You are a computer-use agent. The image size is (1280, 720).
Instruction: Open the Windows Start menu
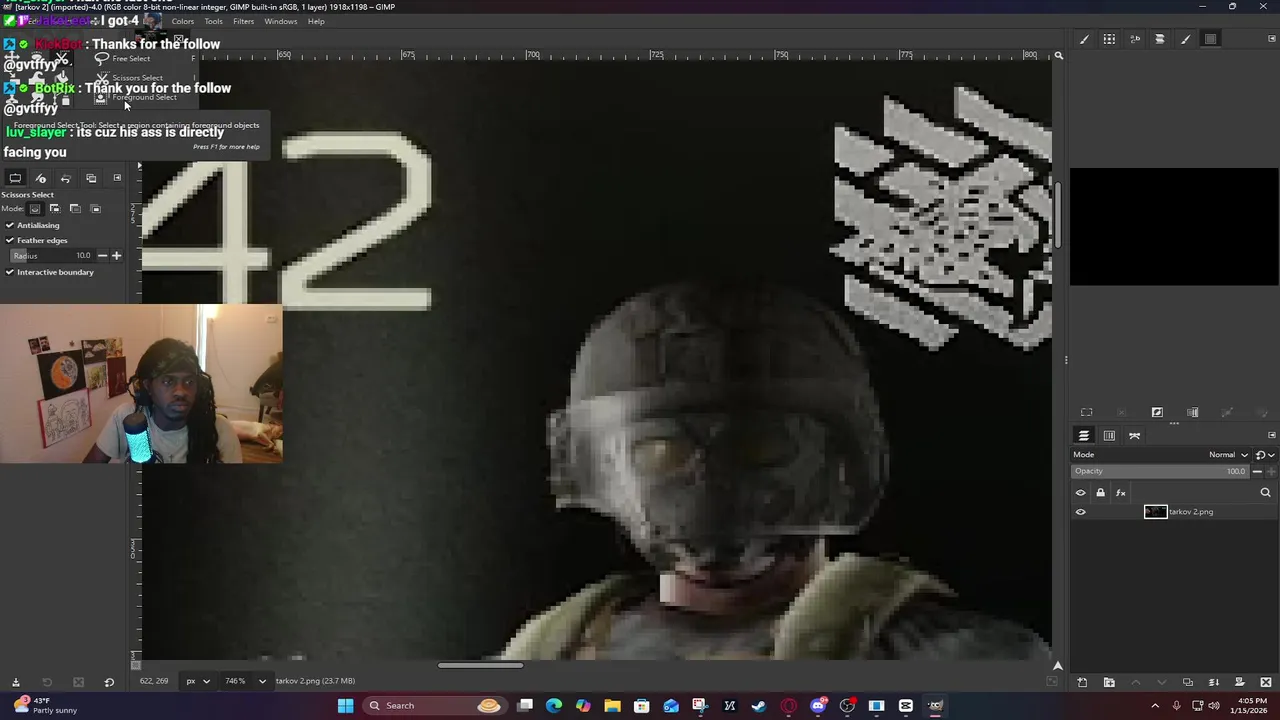pos(345,705)
